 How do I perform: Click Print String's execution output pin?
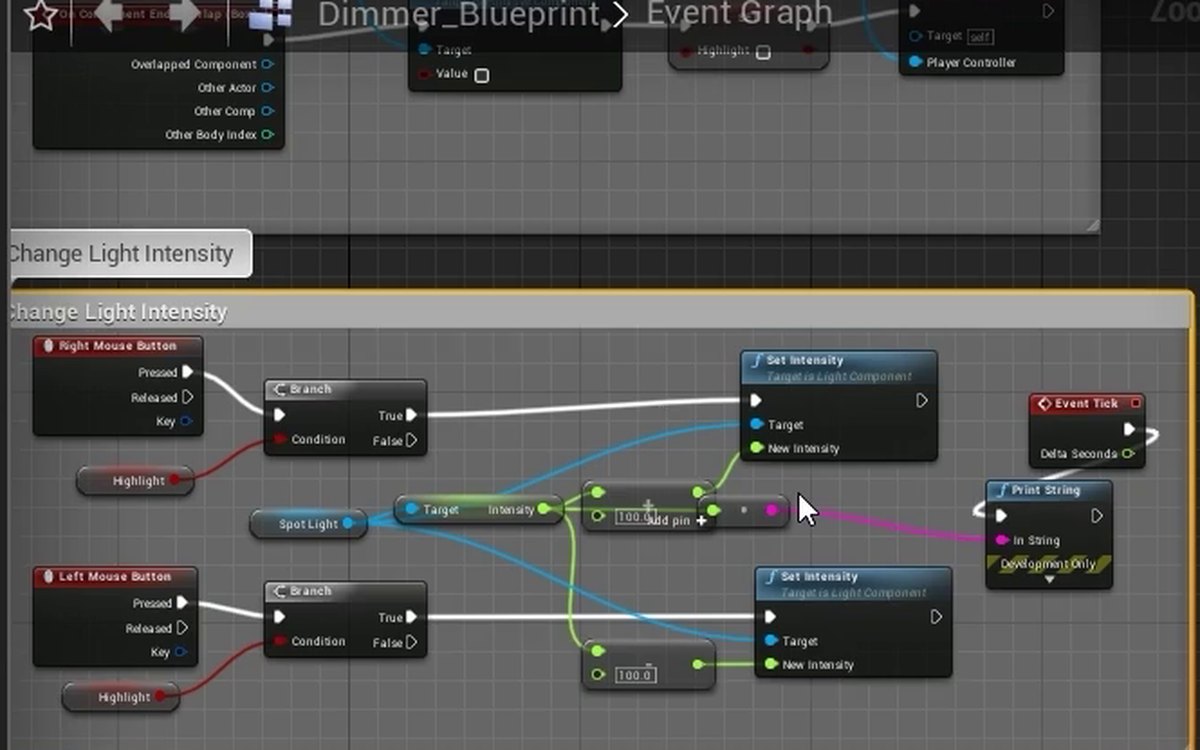[x=1096, y=516]
